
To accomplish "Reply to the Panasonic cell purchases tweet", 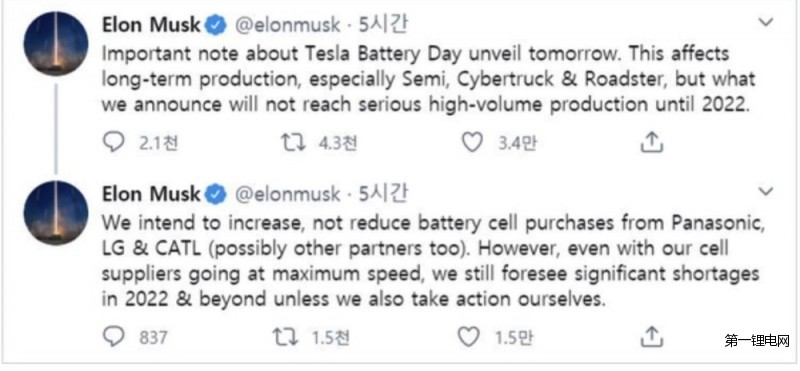I will pos(113,337).
